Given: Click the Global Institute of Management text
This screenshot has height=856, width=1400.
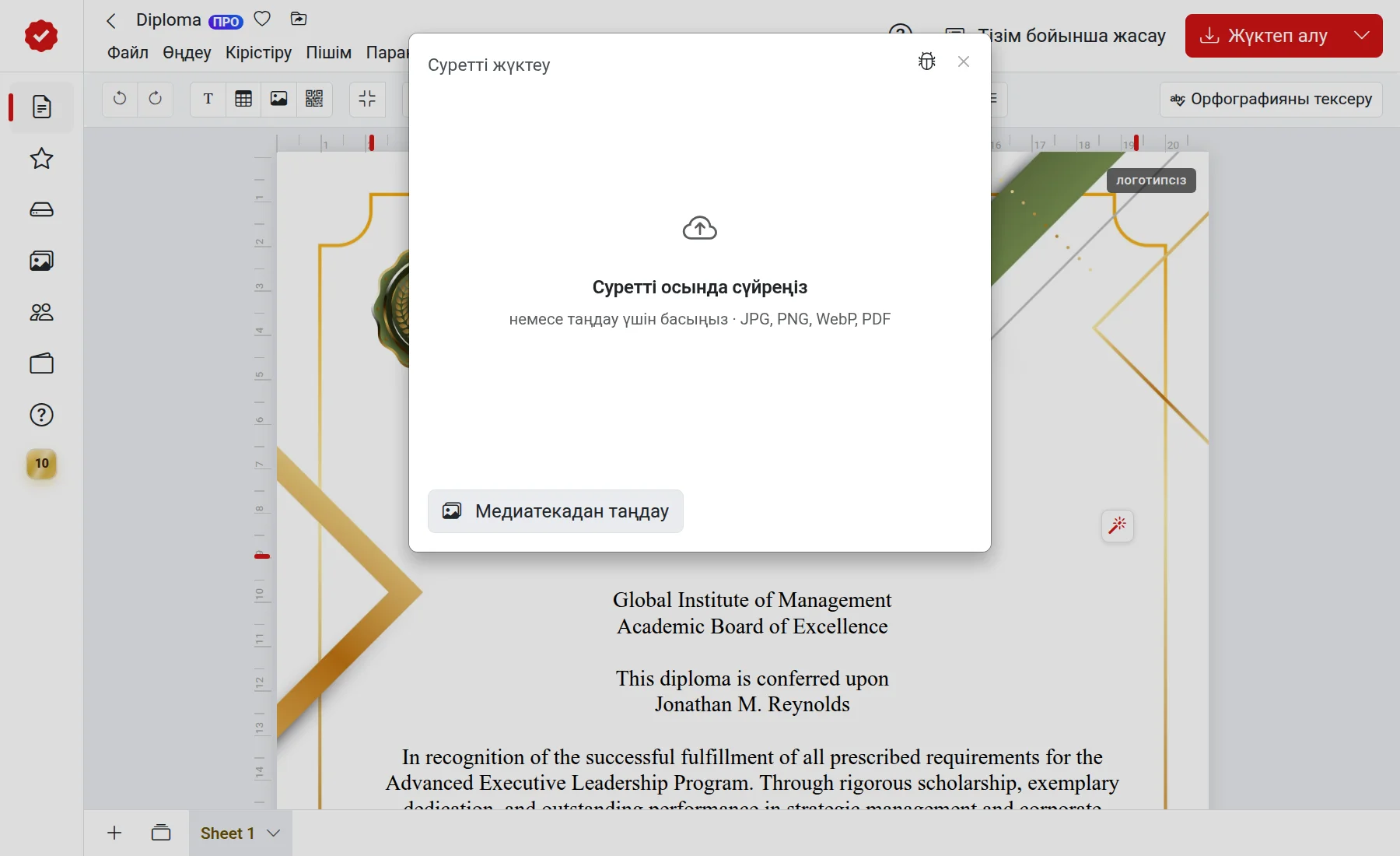Looking at the screenshot, I should coord(752,600).
